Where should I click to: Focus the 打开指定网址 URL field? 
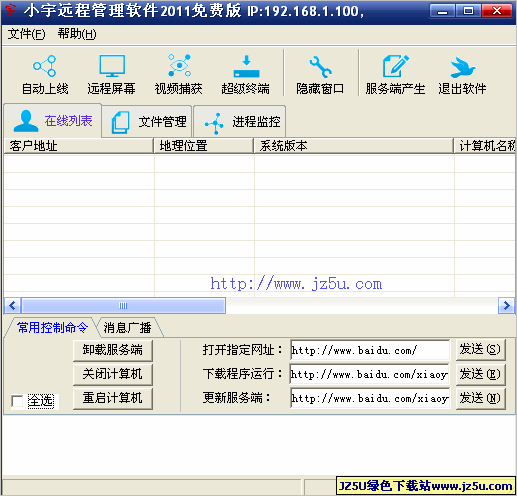(x=370, y=350)
